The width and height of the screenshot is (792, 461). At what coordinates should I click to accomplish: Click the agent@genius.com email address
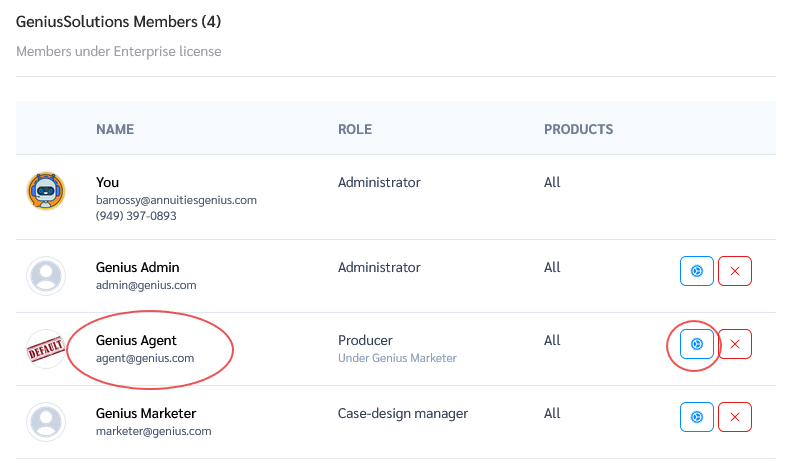145,358
